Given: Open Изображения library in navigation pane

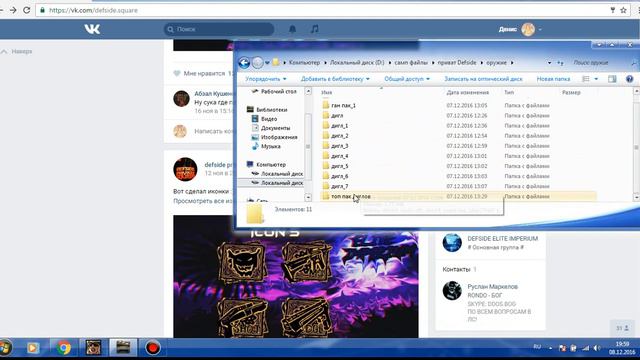Looking at the screenshot, I should [x=279, y=137].
